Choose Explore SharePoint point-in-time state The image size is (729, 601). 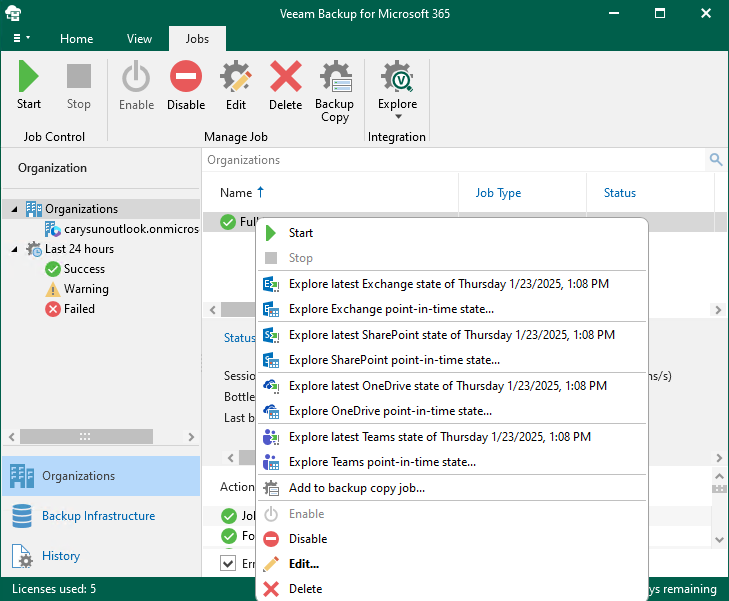pyautogui.click(x=452, y=360)
